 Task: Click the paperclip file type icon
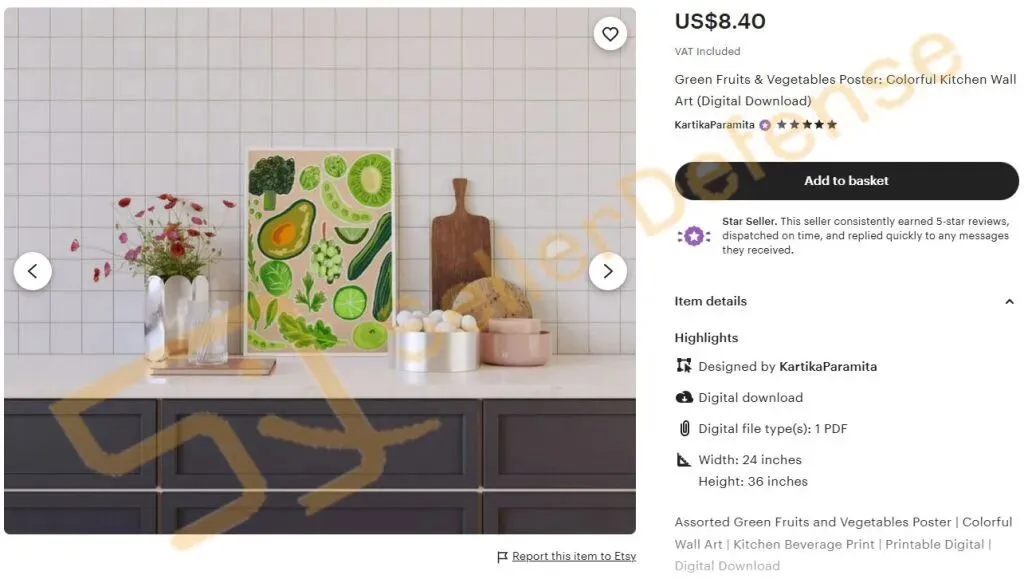click(x=684, y=428)
